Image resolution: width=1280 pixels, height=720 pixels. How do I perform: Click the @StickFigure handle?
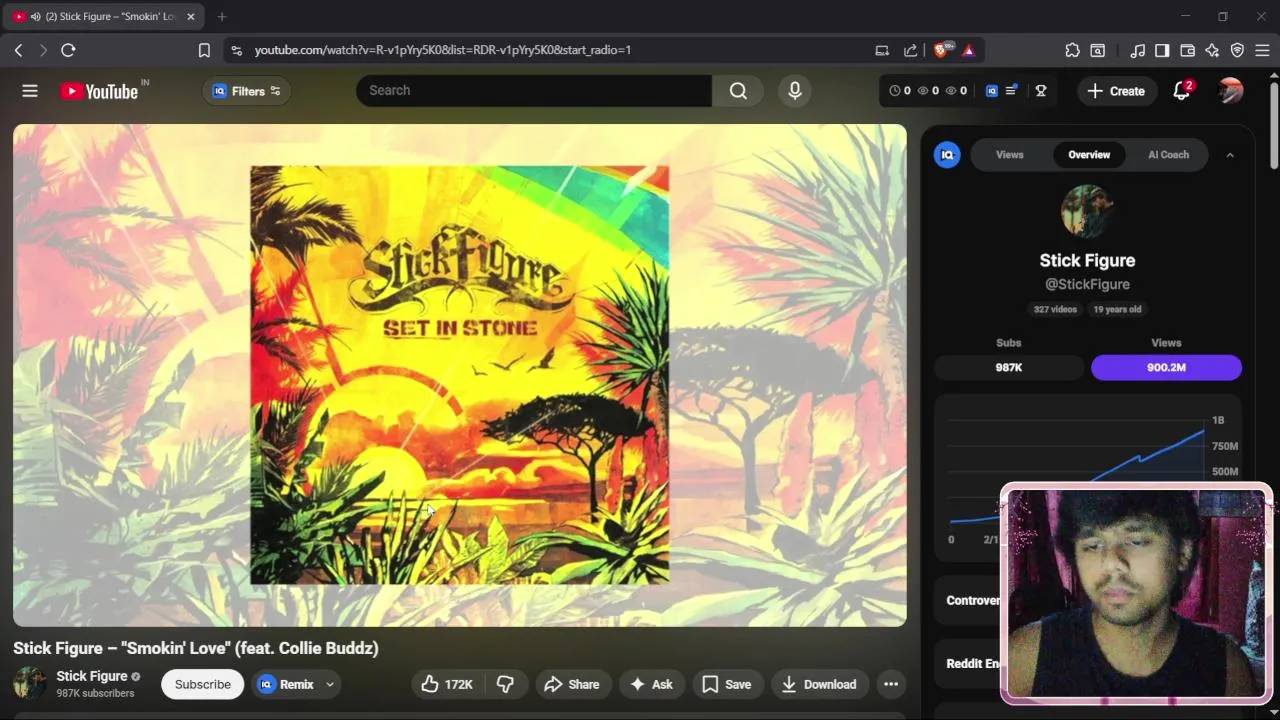1087,284
